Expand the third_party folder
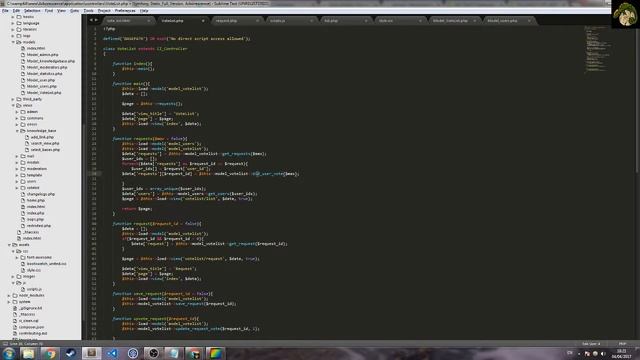 [13, 99]
